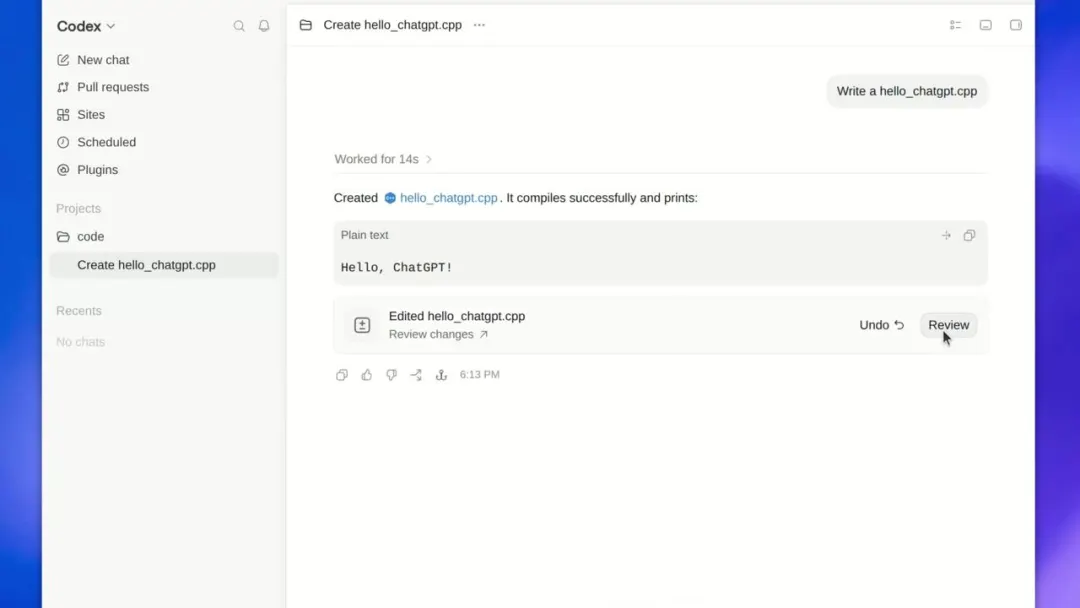
Task: Open the Codex dropdown menu
Action: 86,26
